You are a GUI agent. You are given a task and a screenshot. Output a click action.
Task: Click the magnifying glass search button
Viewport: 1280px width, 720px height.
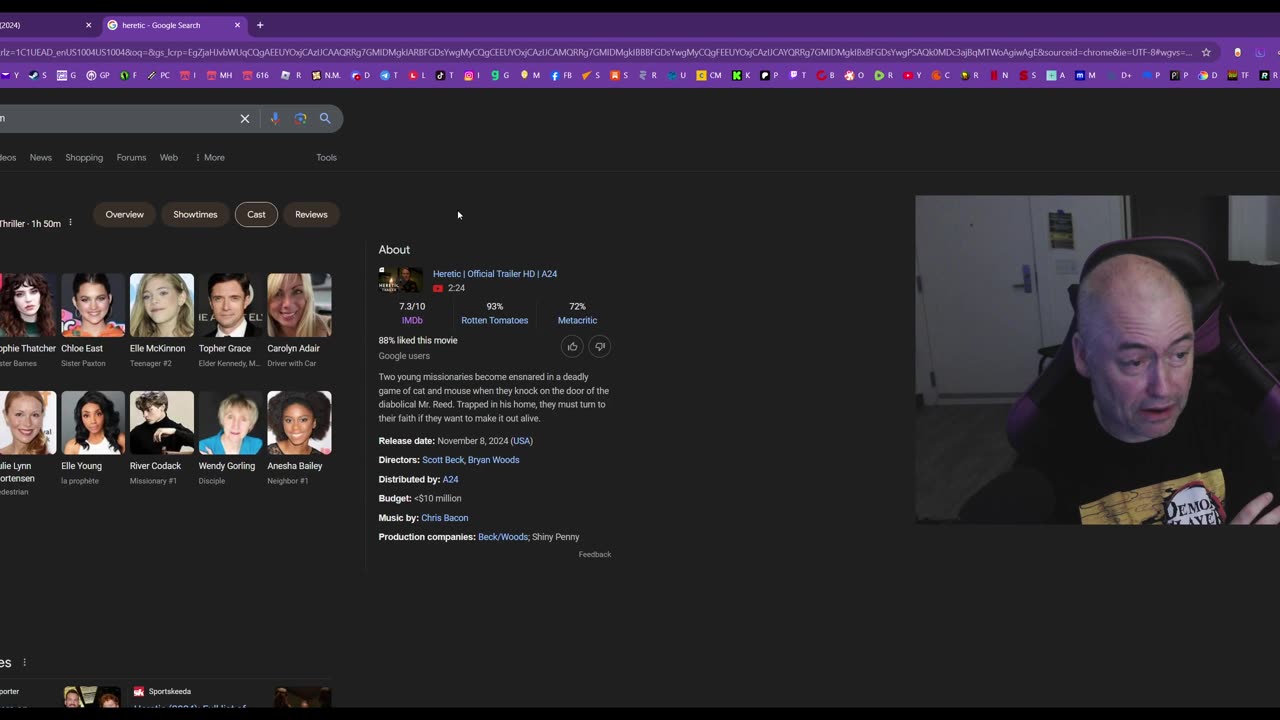pos(325,118)
